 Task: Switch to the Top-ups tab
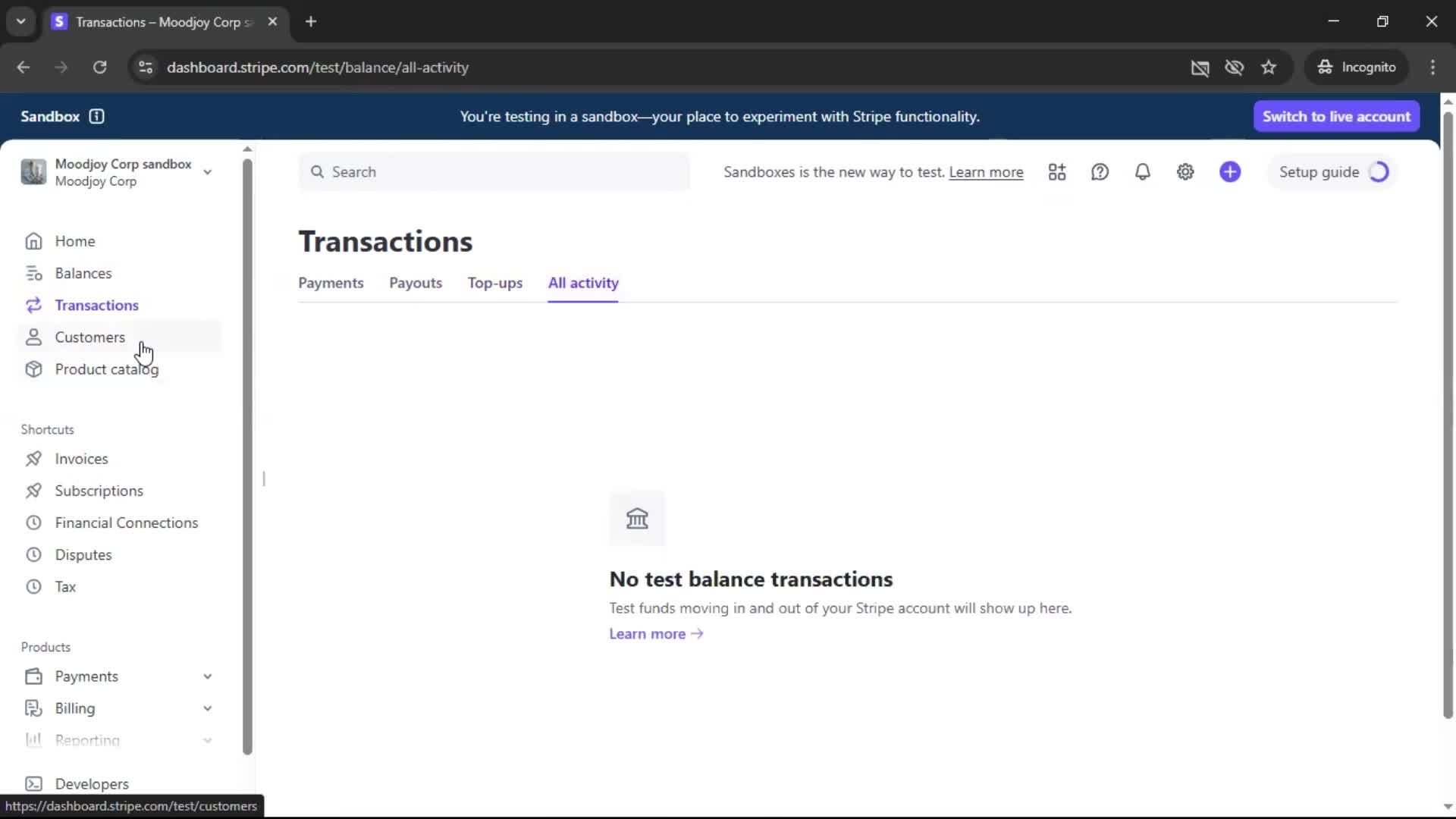(494, 283)
